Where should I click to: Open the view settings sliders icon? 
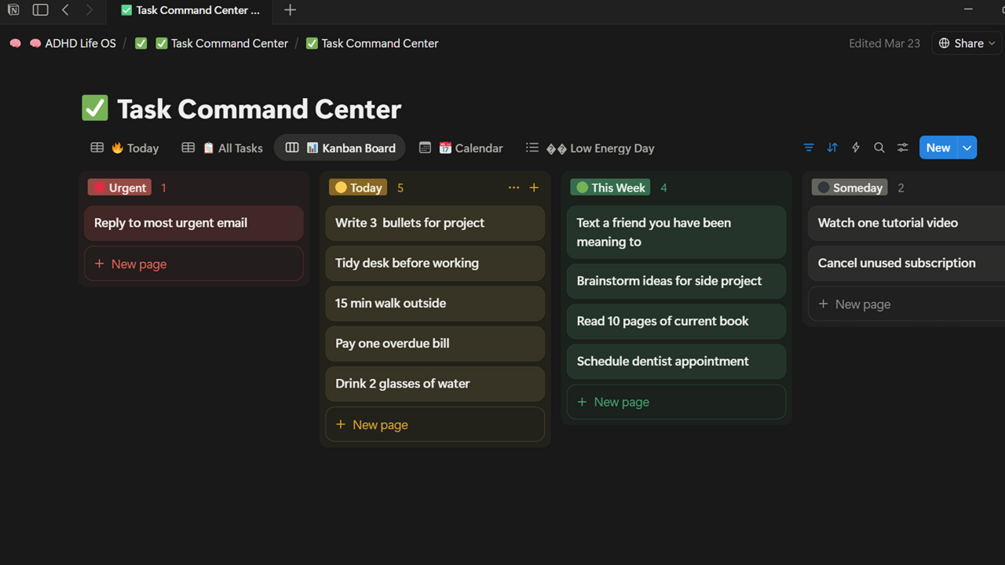click(x=903, y=148)
